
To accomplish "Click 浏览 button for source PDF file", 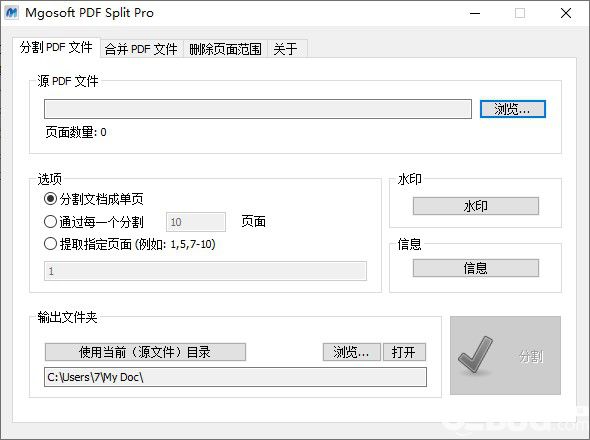I will 512,109.
